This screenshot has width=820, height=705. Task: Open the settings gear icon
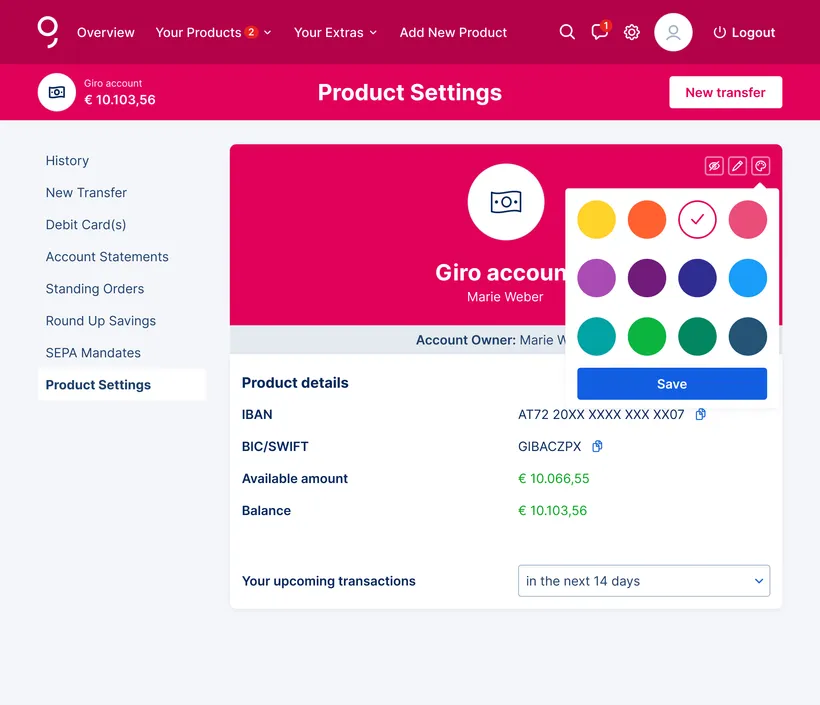tap(631, 32)
